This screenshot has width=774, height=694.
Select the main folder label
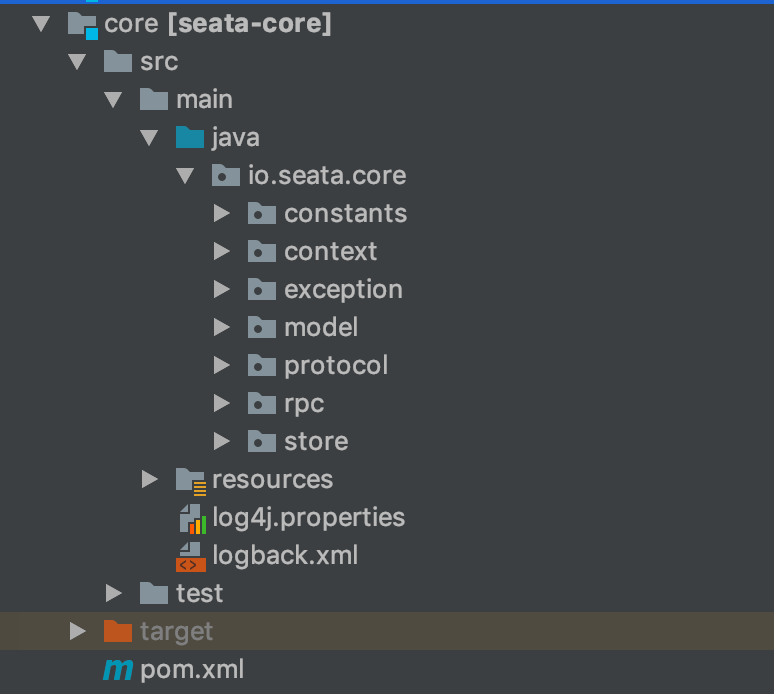click(204, 100)
